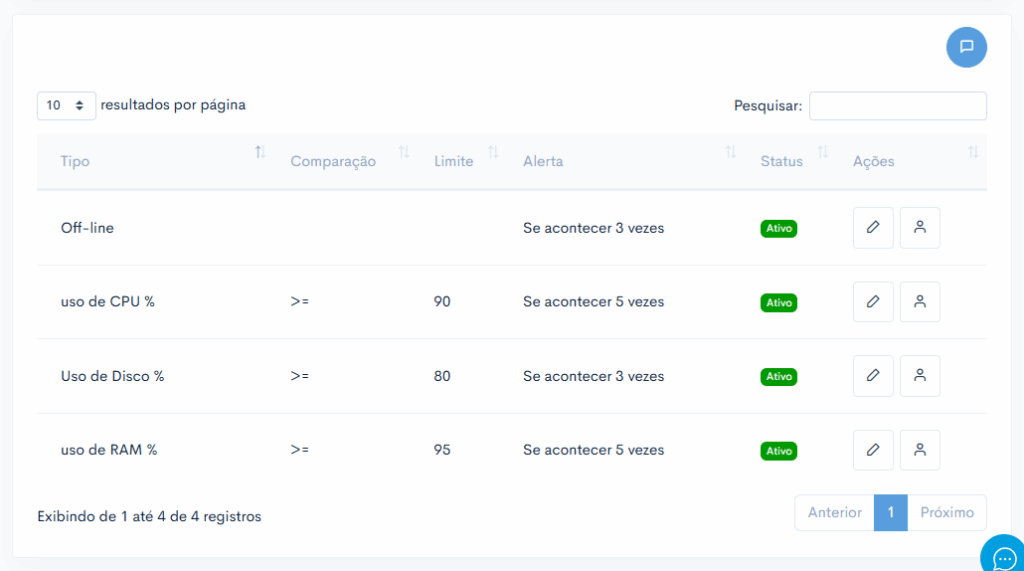
Task: Select page 1 in pagination
Action: point(891,513)
